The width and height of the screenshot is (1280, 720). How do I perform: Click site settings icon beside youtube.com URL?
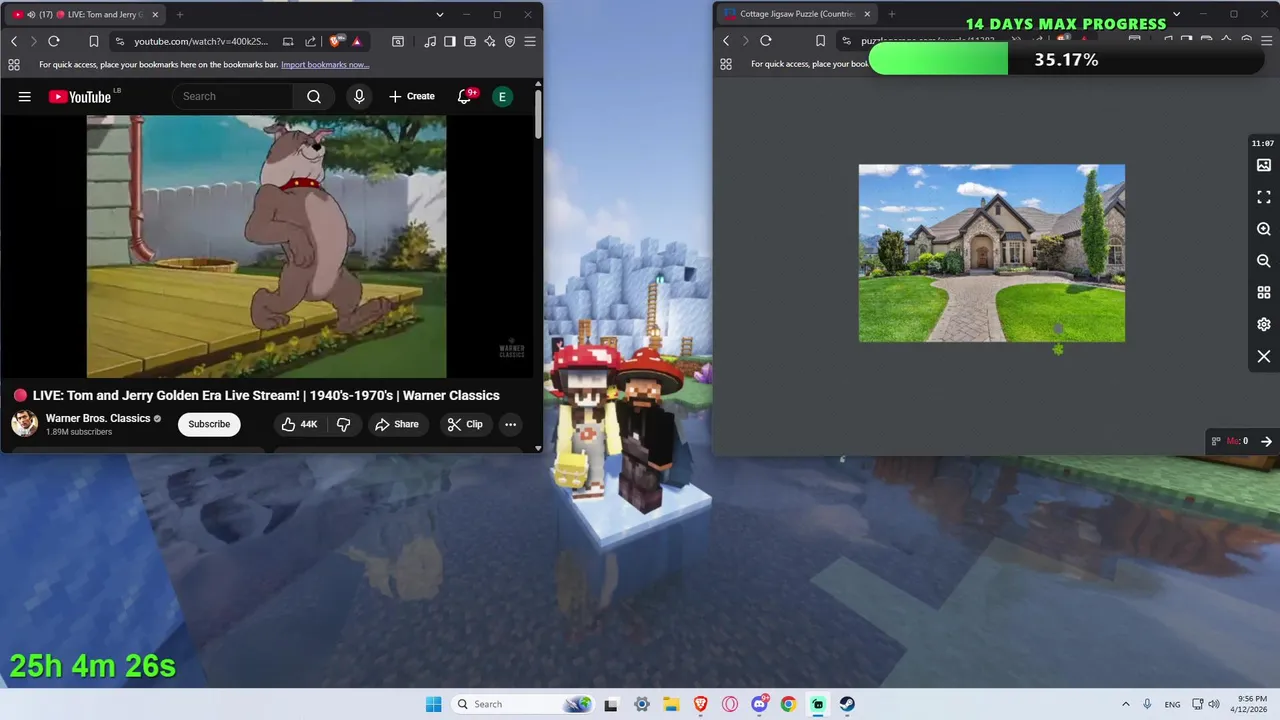tap(119, 41)
